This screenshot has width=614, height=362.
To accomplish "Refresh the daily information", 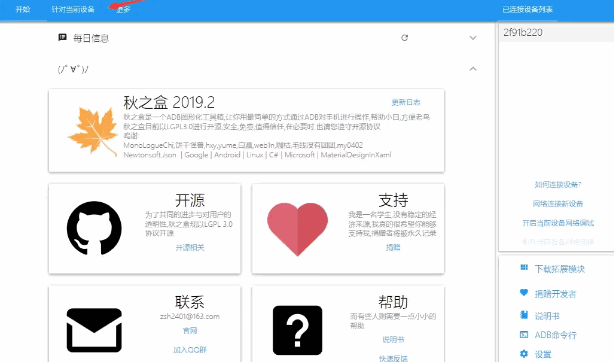I will click(405, 38).
